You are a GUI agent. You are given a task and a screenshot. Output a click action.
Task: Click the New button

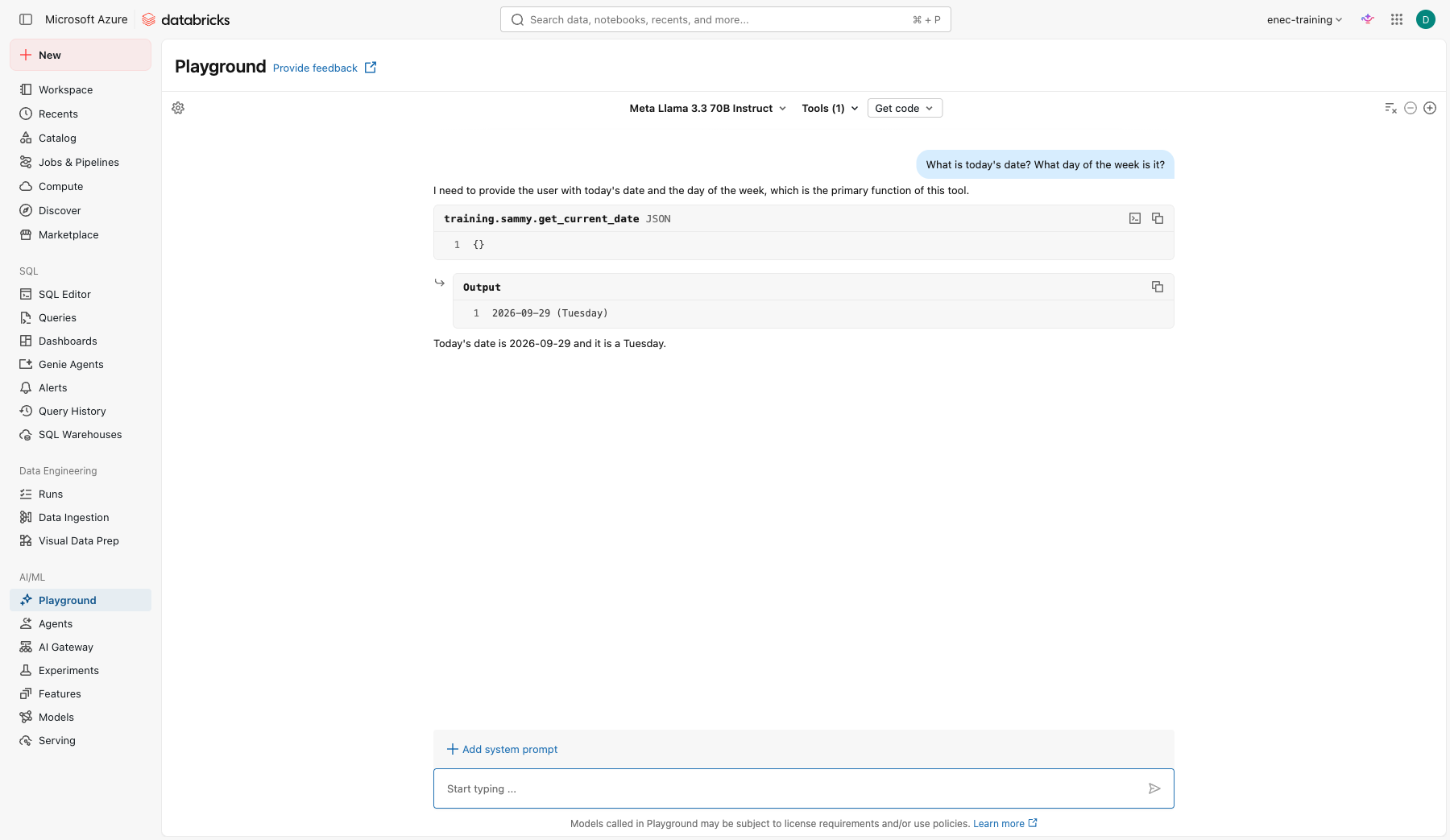81,55
